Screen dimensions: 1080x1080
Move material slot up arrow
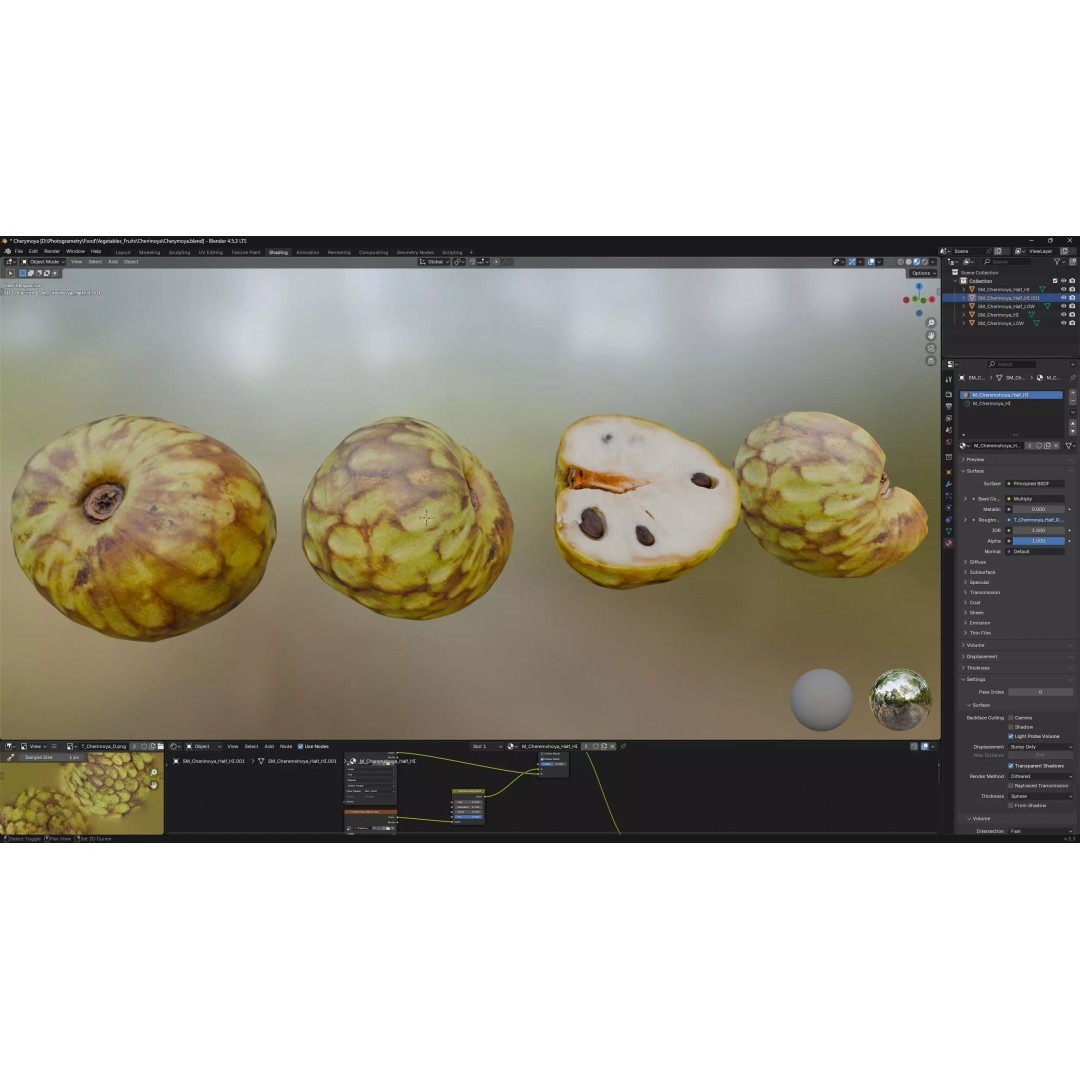click(1072, 424)
